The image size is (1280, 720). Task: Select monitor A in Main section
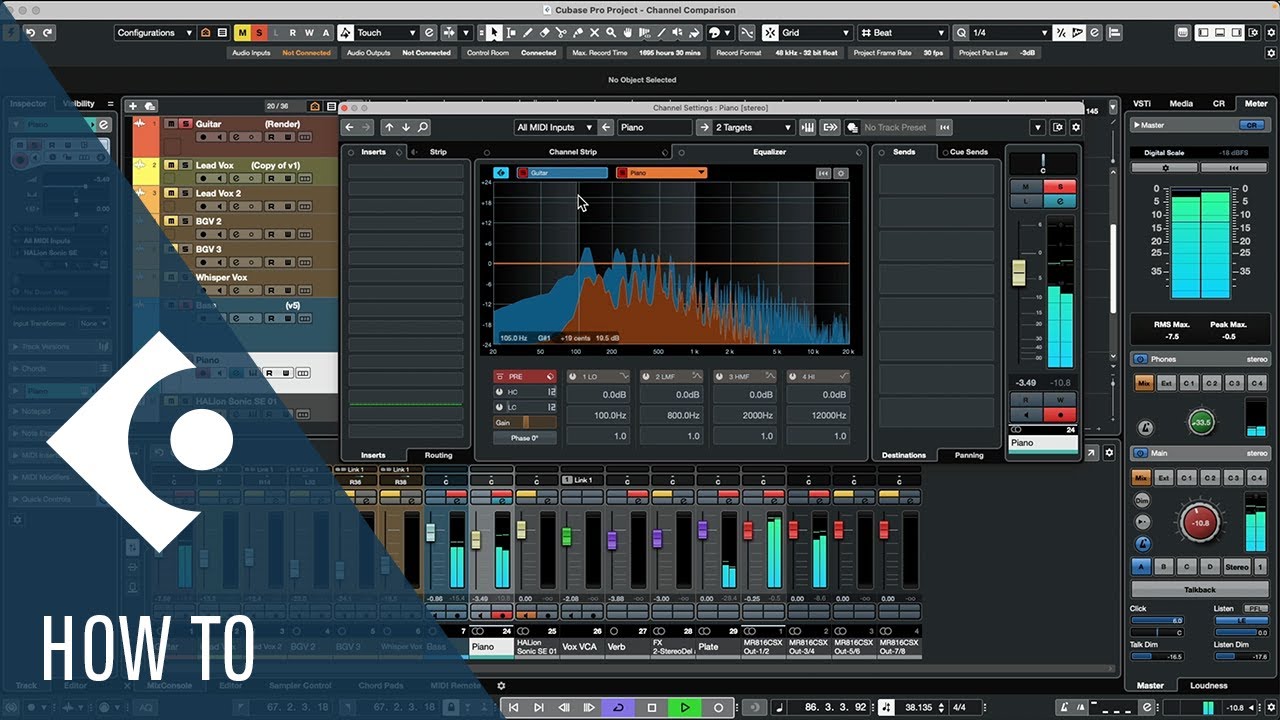pos(1141,567)
